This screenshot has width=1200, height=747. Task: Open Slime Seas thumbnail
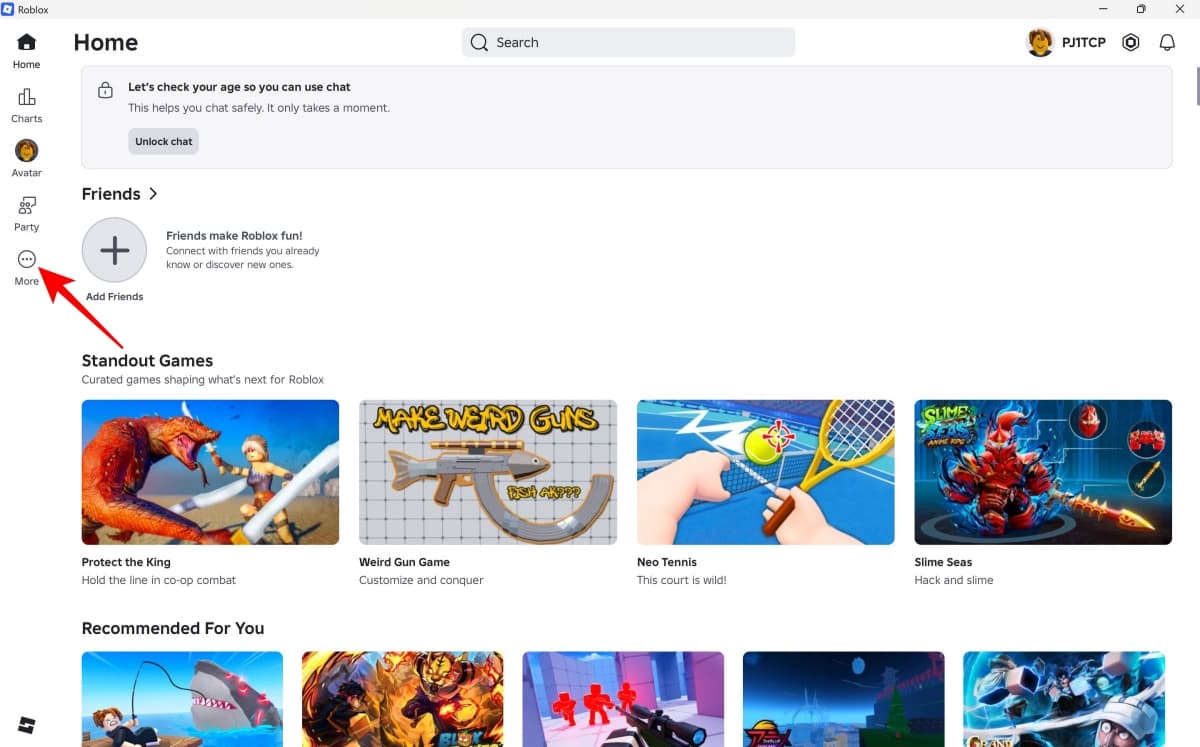[1043, 472]
